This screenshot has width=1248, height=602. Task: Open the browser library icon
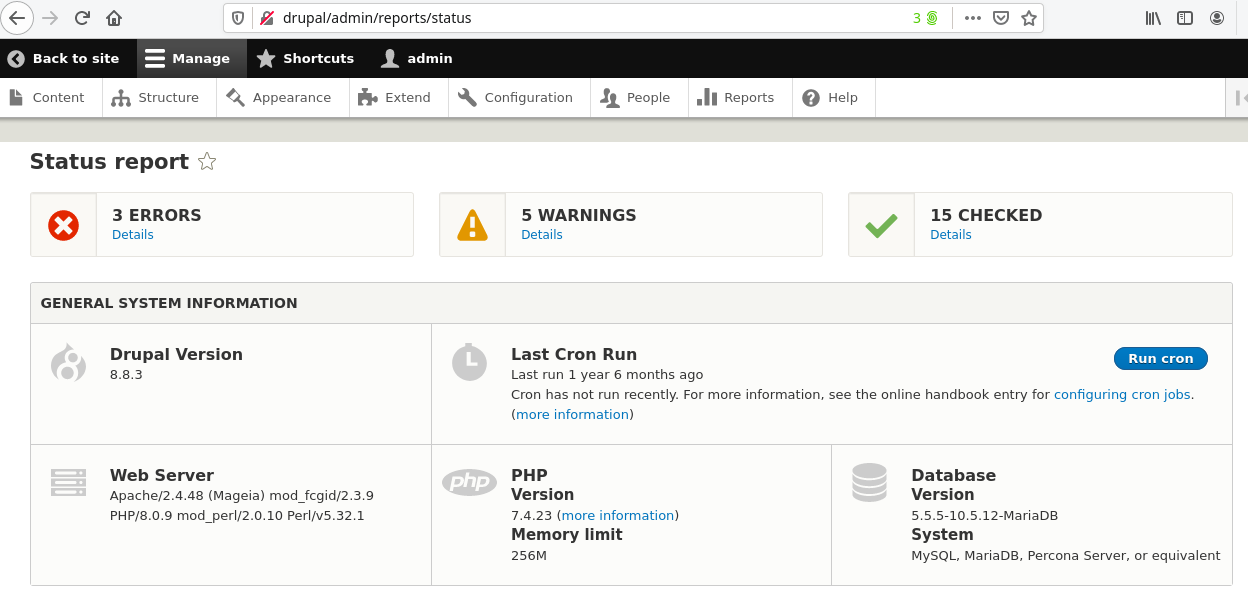1153,18
